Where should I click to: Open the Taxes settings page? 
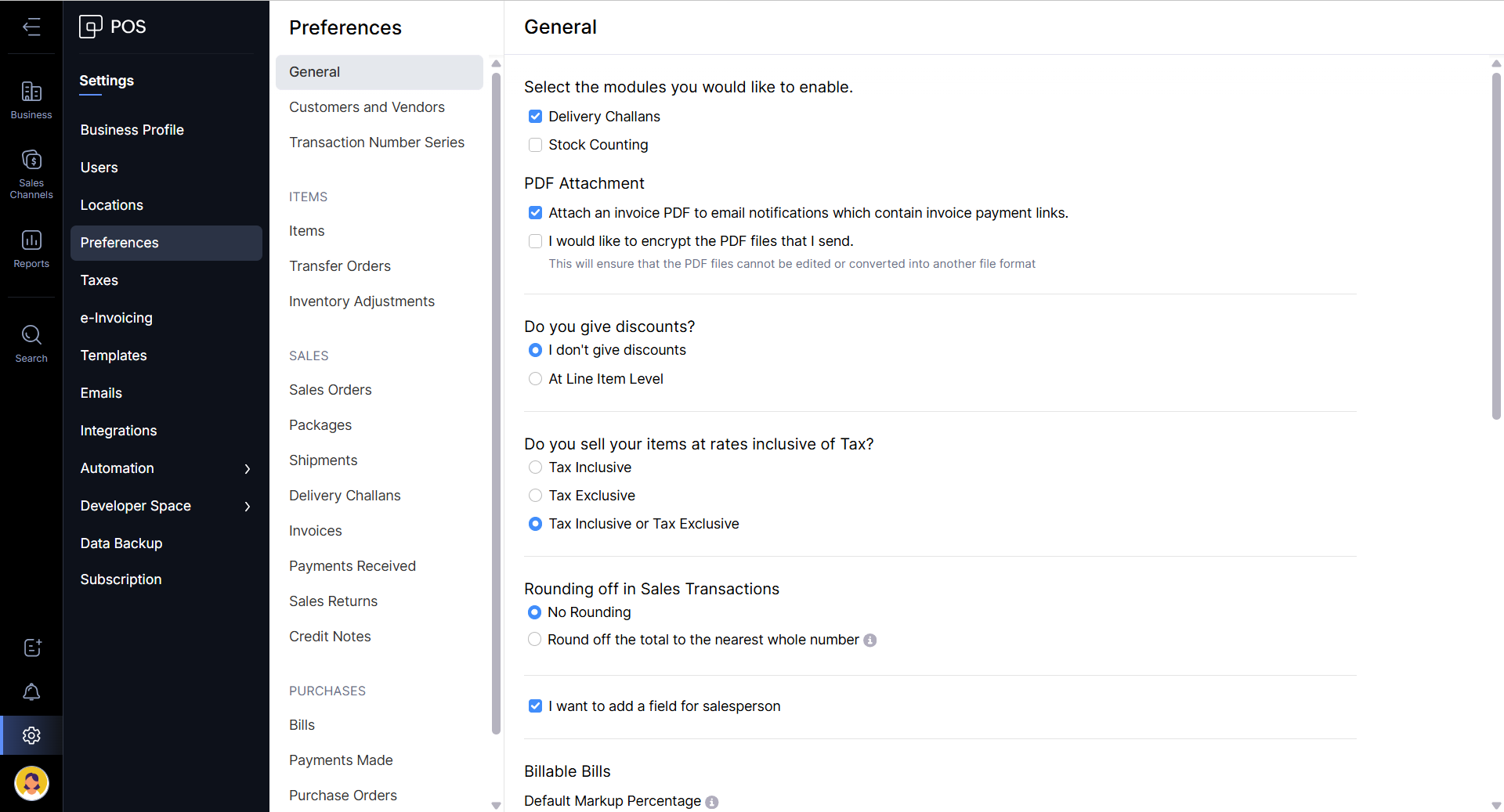tap(99, 280)
